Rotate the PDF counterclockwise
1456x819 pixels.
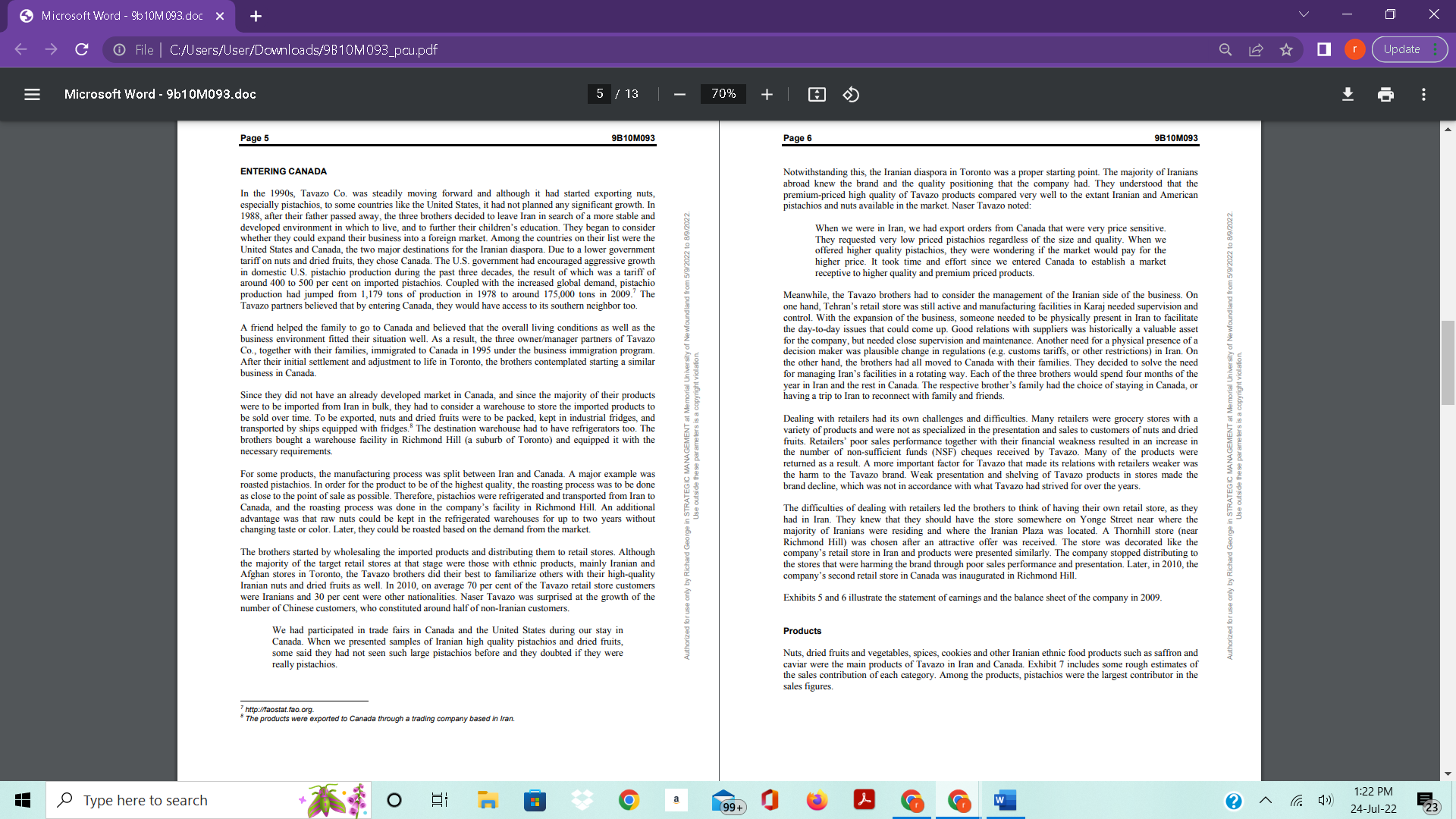(850, 94)
